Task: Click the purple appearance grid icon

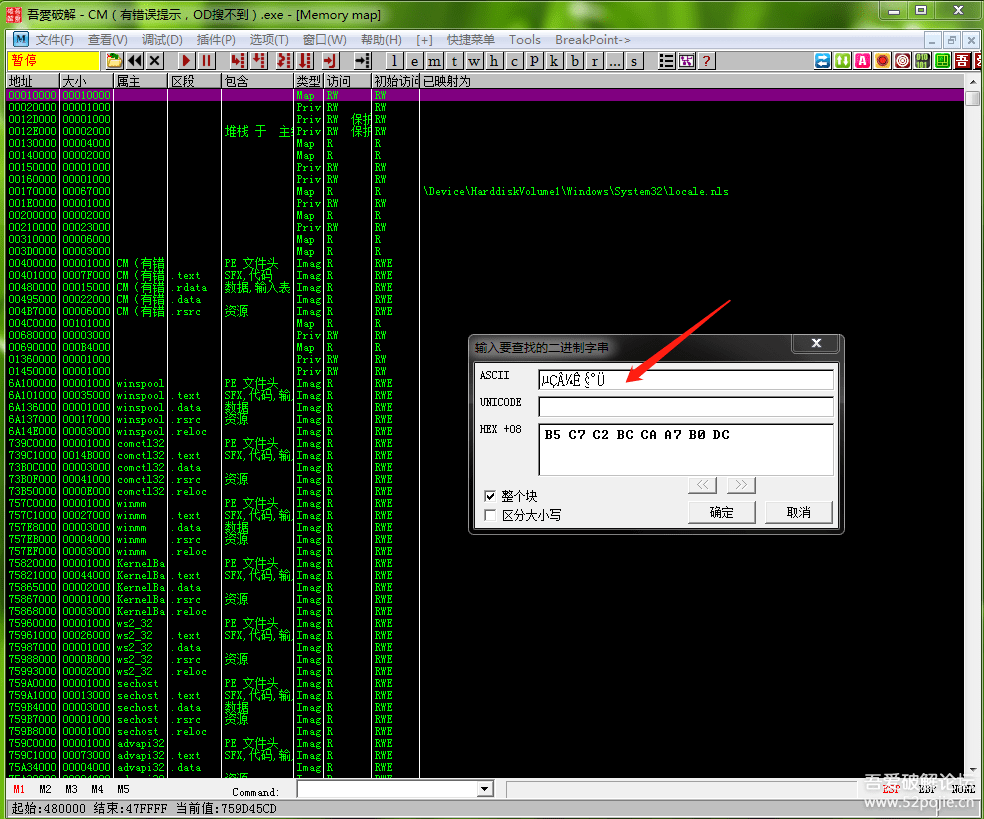Action: coord(687,61)
